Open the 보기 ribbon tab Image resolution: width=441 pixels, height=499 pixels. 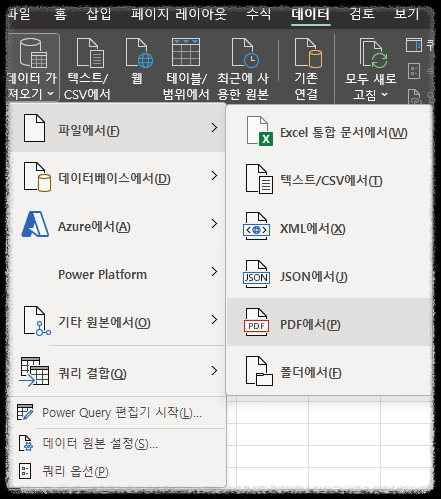406,14
